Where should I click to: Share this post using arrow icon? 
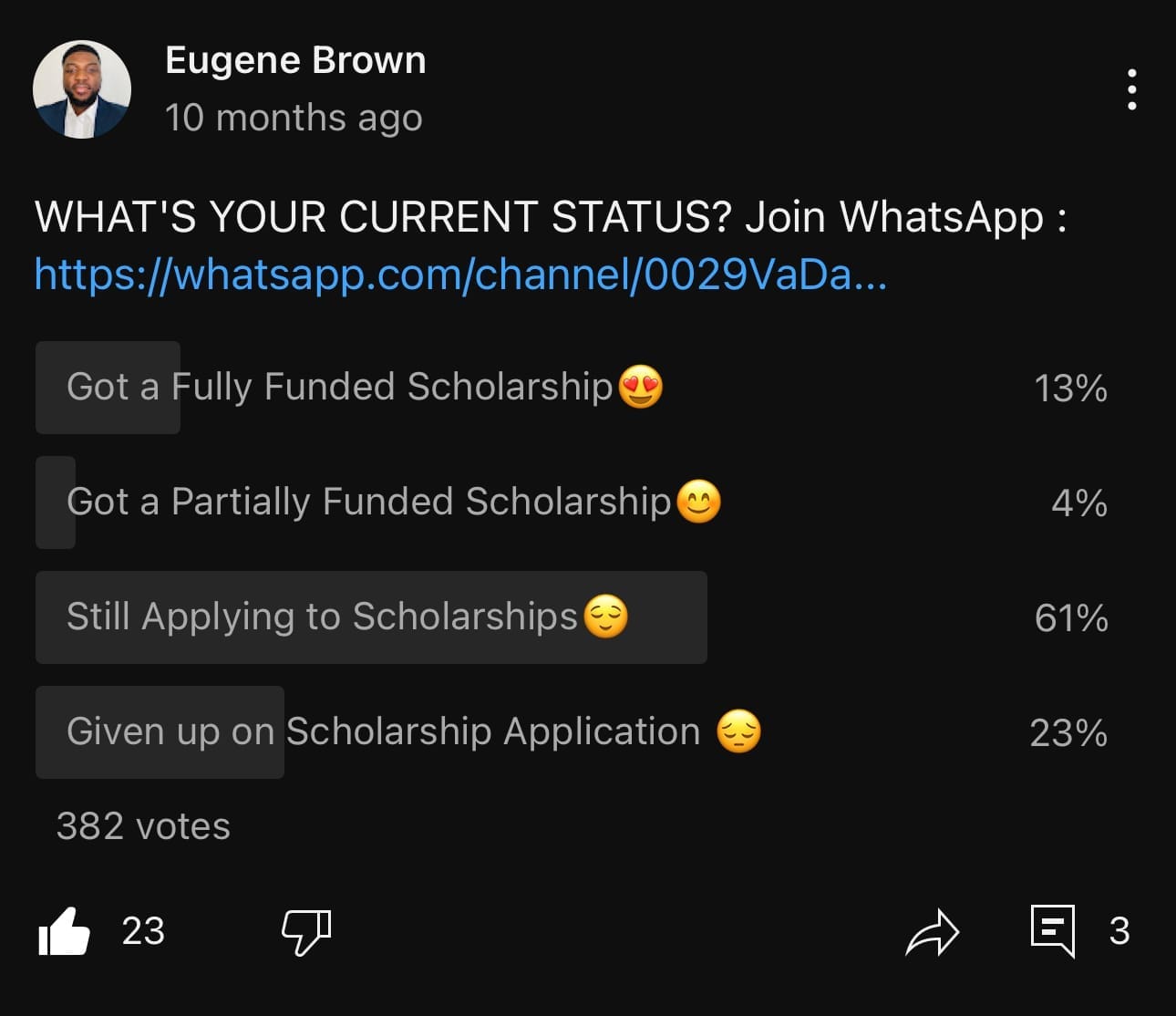(x=932, y=932)
